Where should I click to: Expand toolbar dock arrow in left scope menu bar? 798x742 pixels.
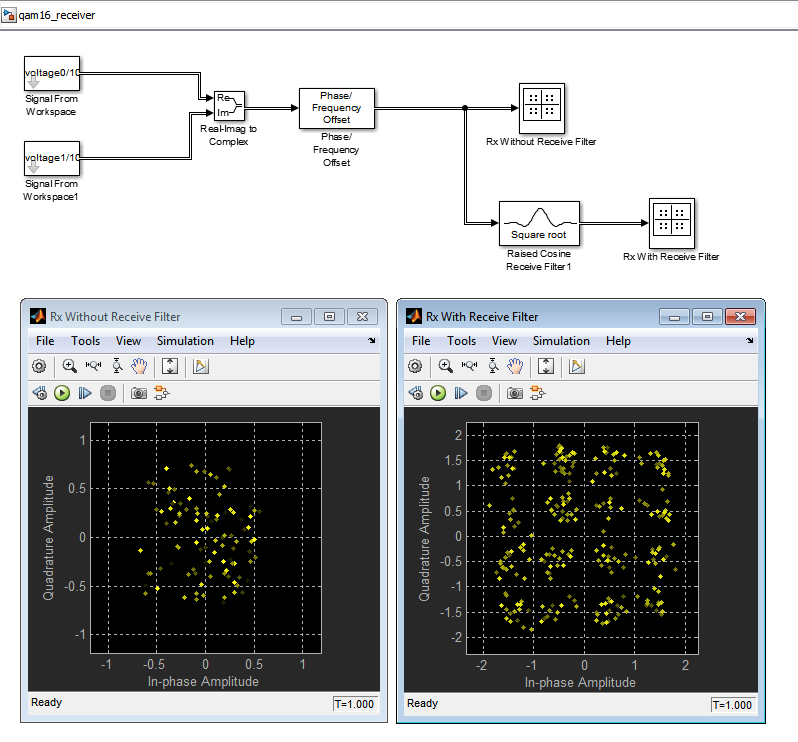[372, 340]
